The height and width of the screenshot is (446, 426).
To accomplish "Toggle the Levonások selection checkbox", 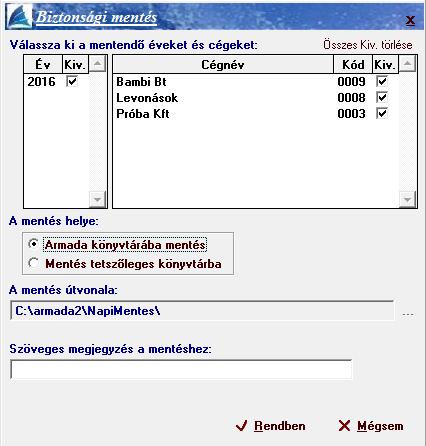I will point(382,97).
